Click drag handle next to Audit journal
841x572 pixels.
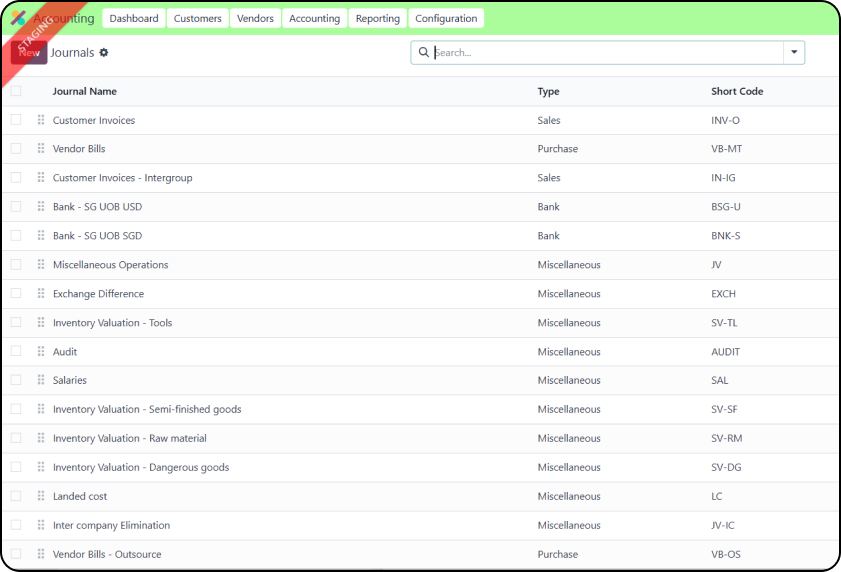(x=41, y=352)
